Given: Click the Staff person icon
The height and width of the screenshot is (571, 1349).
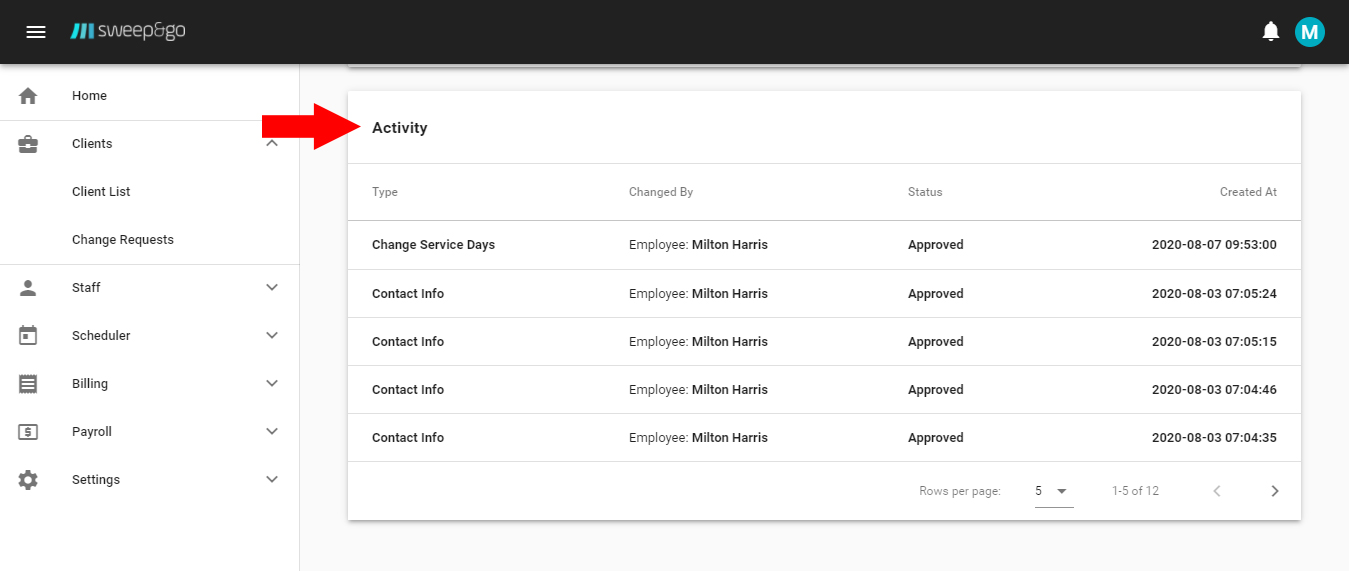Looking at the screenshot, I should [x=28, y=288].
